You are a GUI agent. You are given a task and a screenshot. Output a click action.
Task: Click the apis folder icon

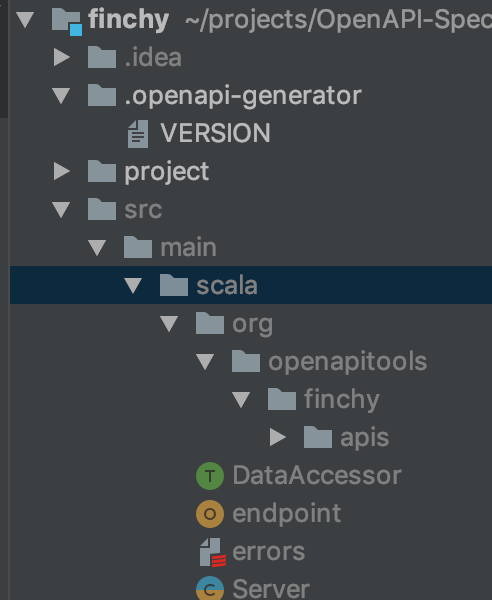(318, 437)
